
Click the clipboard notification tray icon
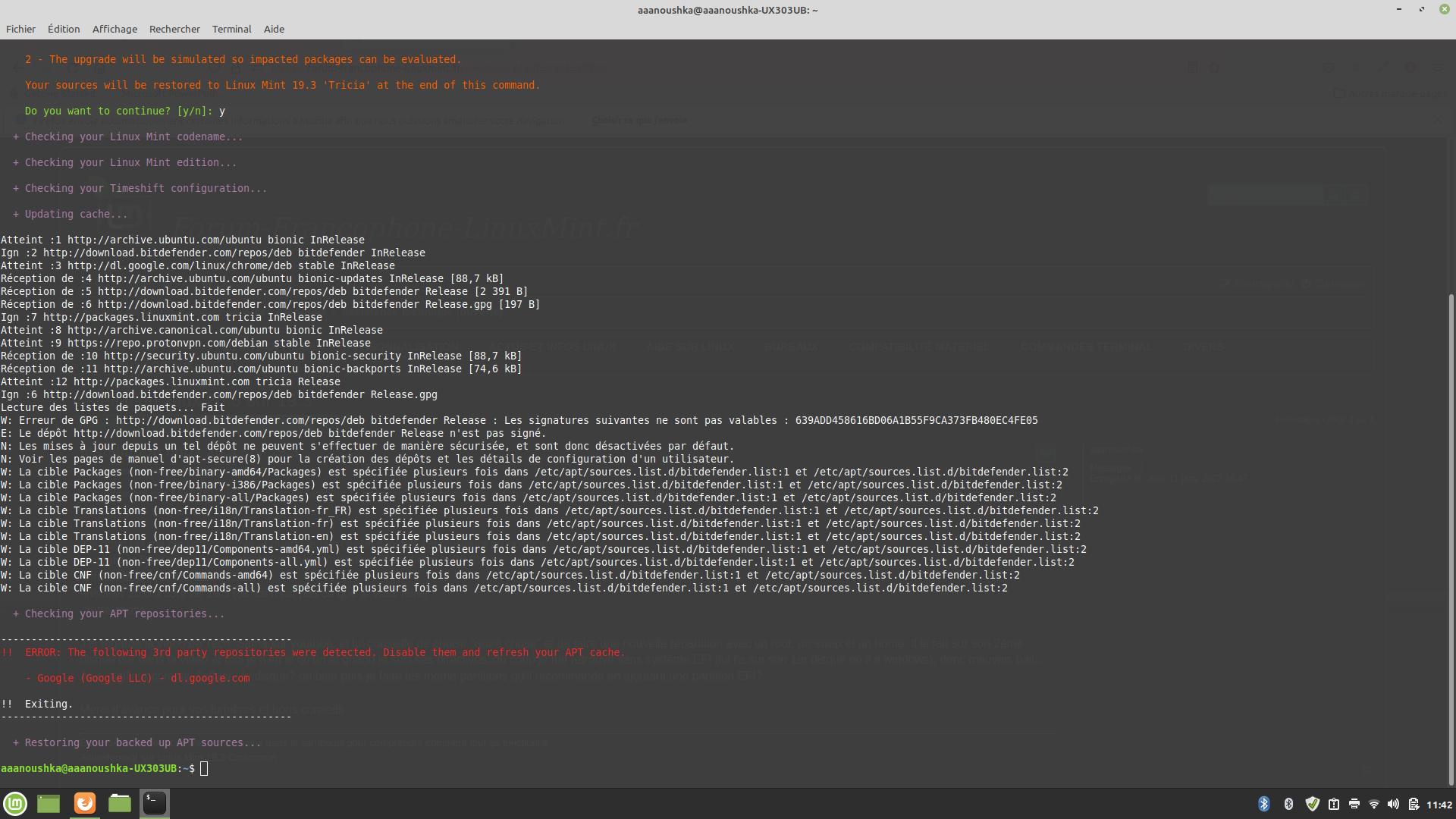(1334, 805)
